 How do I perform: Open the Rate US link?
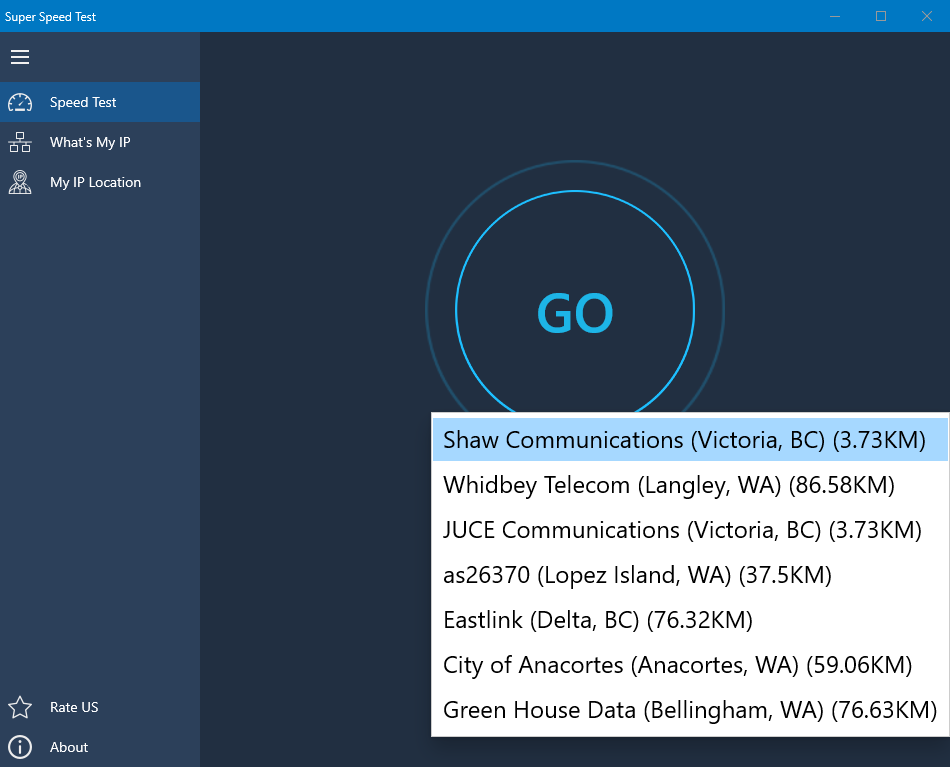pos(74,707)
